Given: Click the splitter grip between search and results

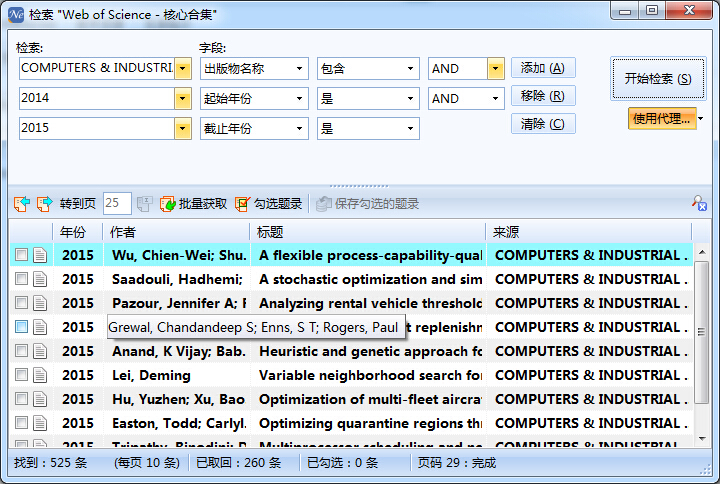Looking at the screenshot, I should pyautogui.click(x=359, y=186).
